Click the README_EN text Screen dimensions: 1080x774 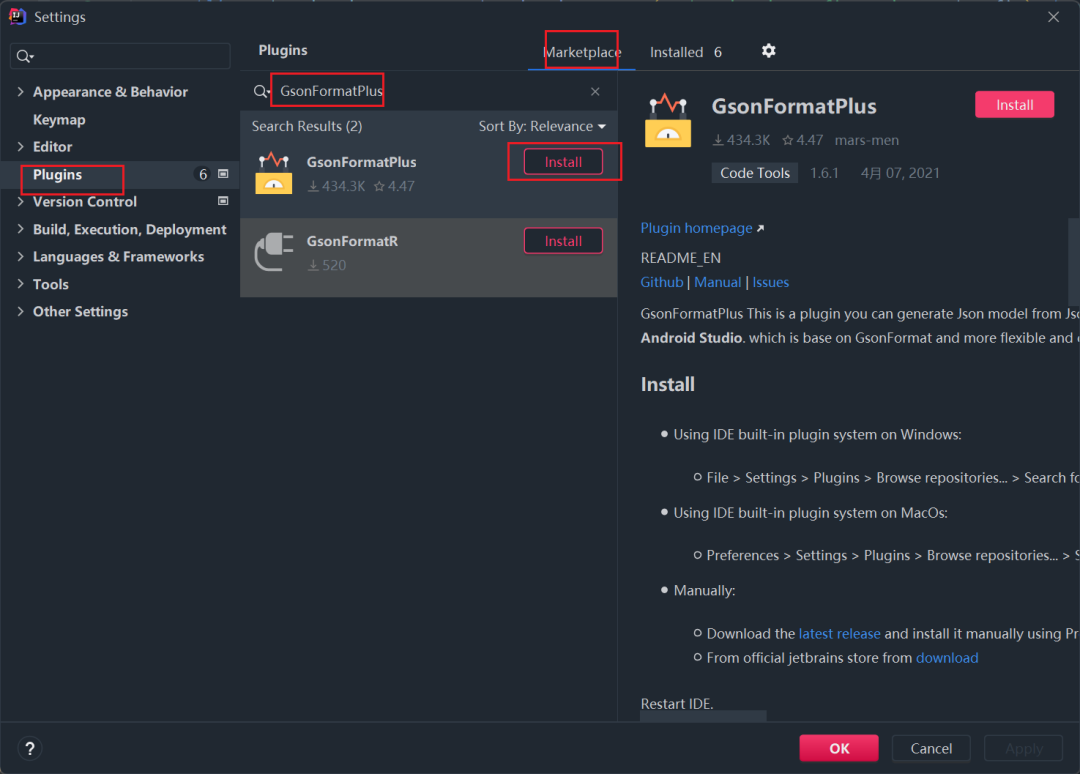[x=681, y=258]
